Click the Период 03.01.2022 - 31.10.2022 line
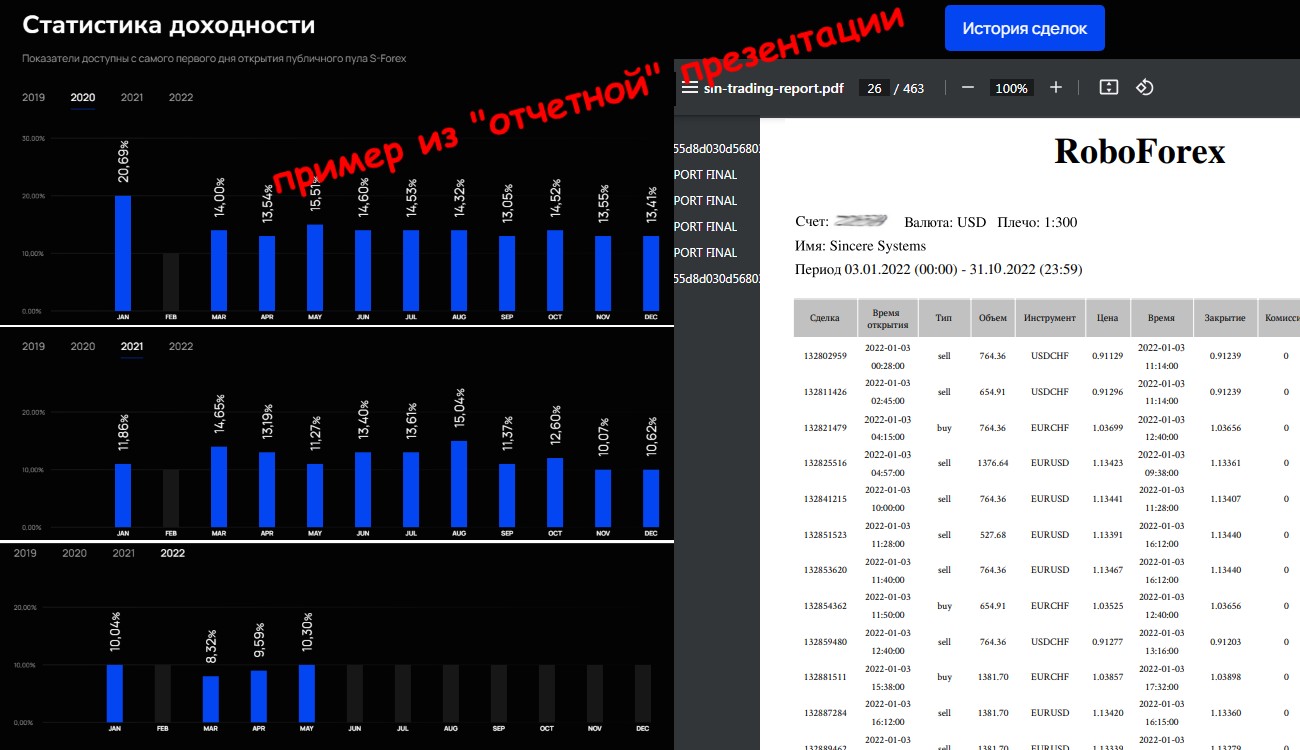Screen dimensions: 1300x750 [938, 270]
